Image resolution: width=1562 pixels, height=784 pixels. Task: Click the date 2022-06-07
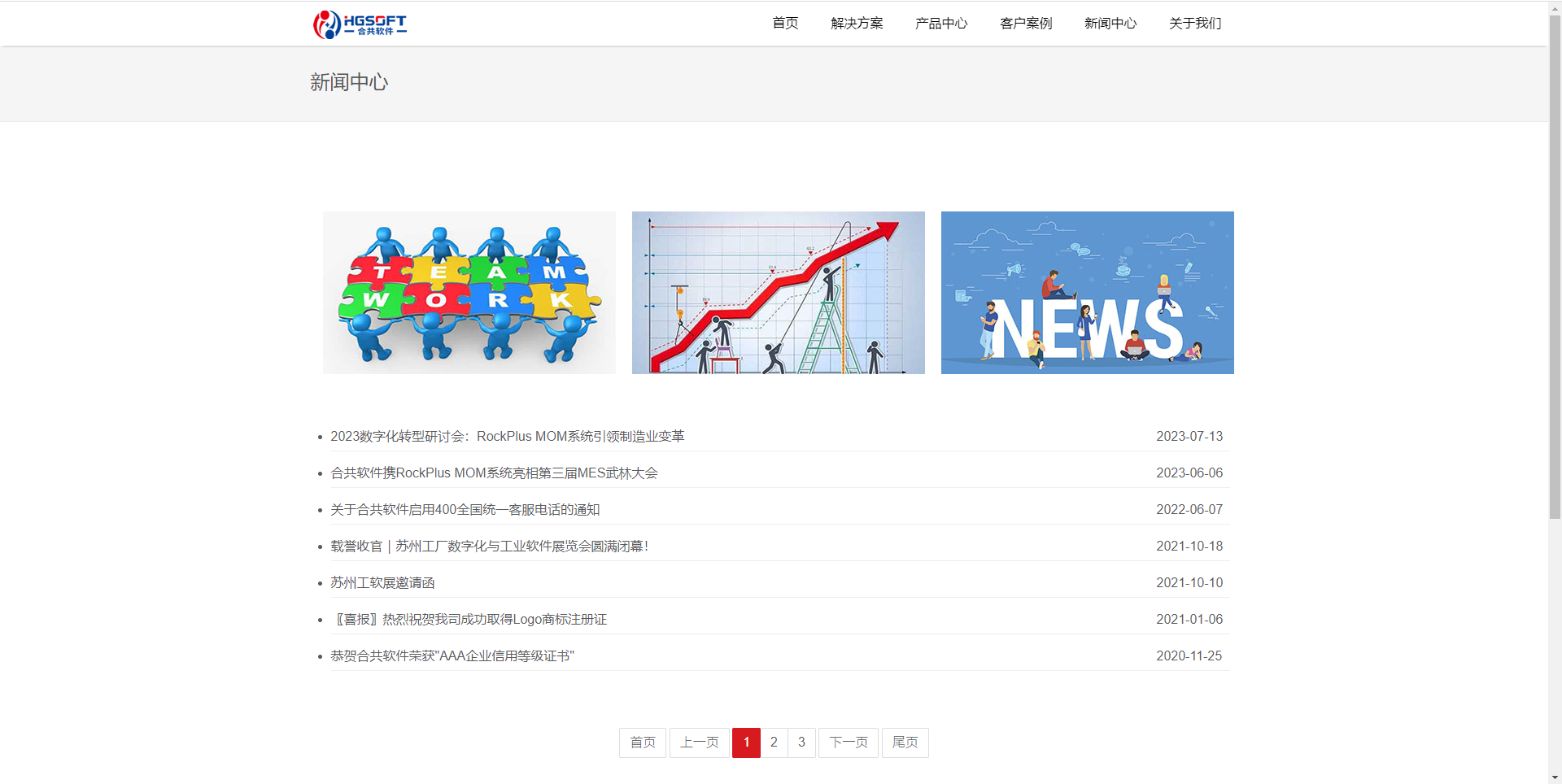[1189, 510]
